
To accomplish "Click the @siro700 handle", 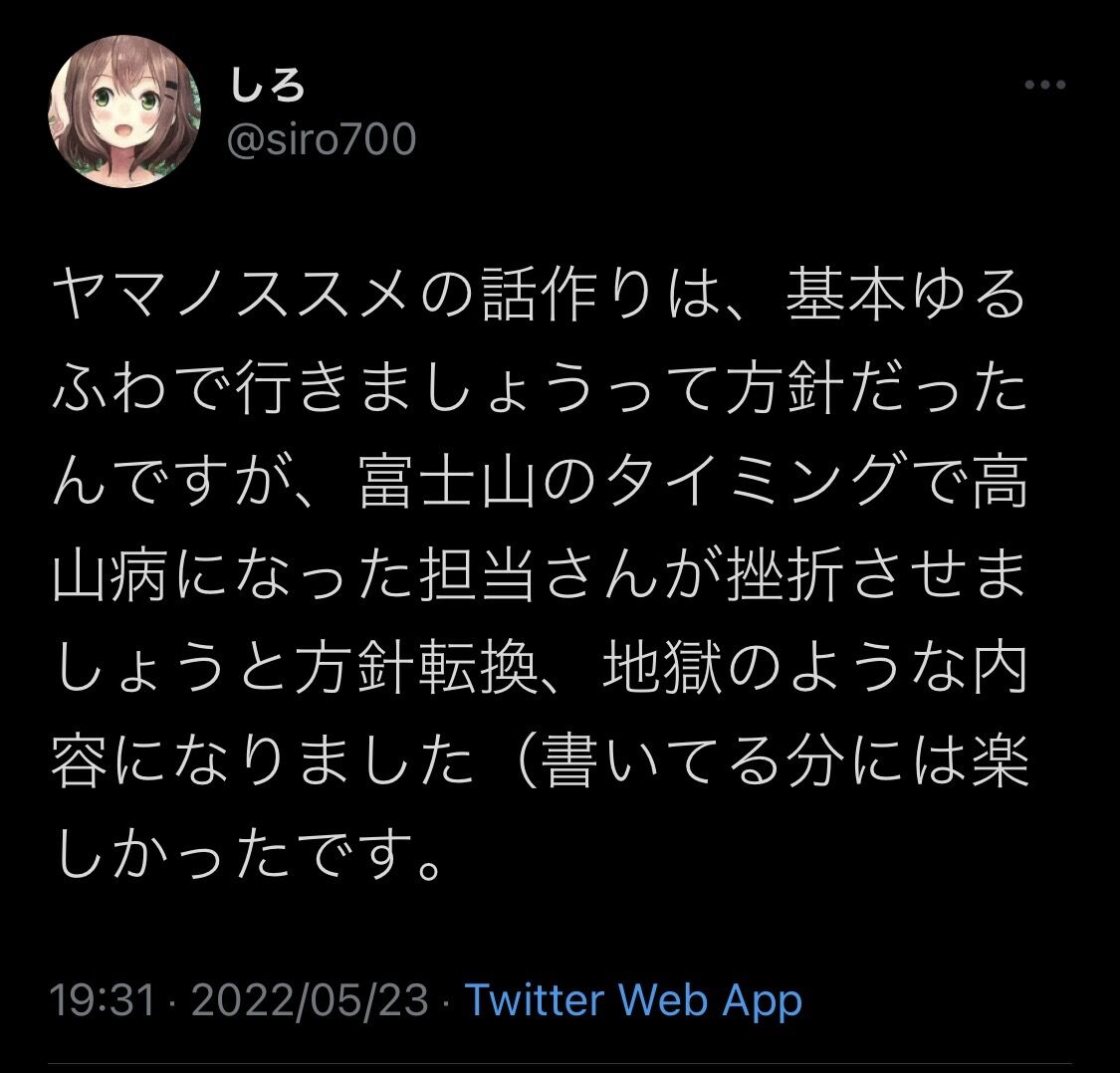I will [x=322, y=138].
